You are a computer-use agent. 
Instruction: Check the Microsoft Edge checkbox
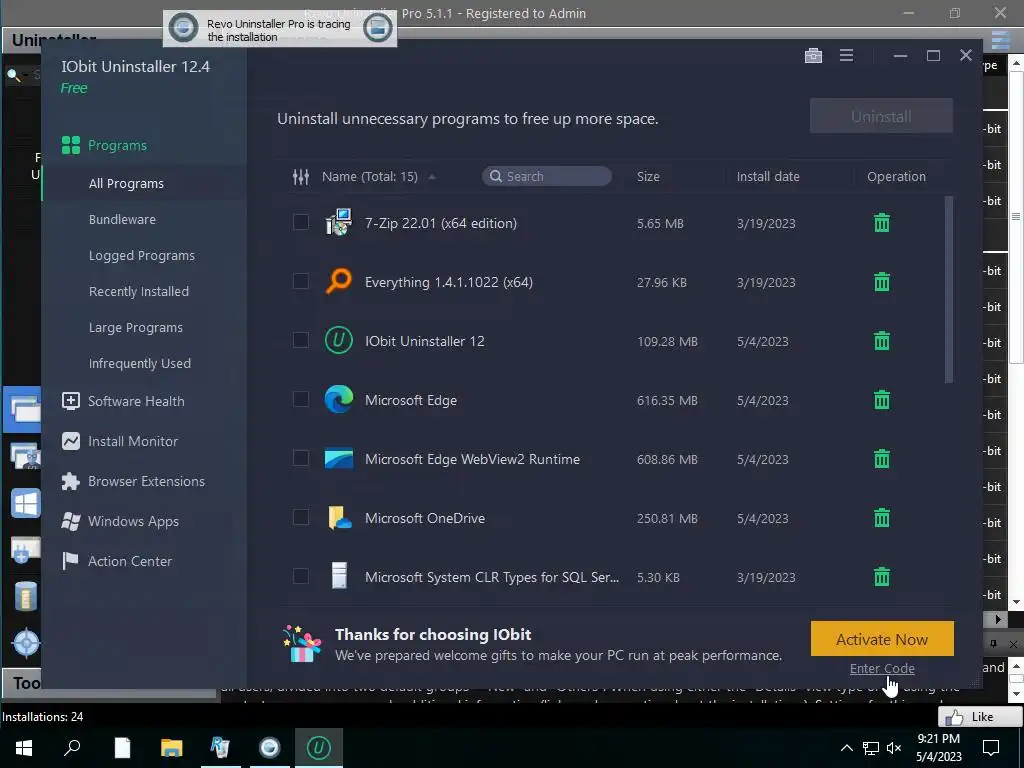point(300,399)
